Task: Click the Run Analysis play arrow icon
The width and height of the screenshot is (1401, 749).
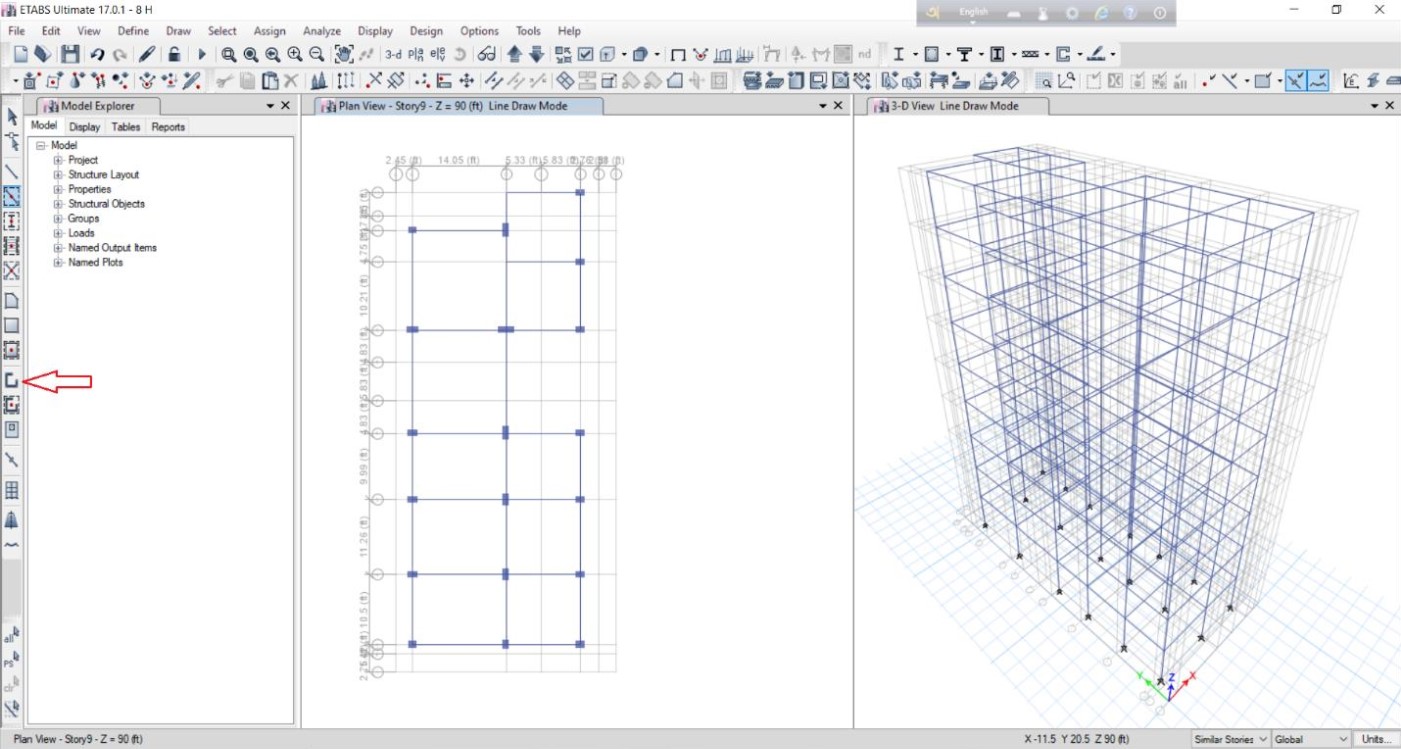Action: pos(202,54)
